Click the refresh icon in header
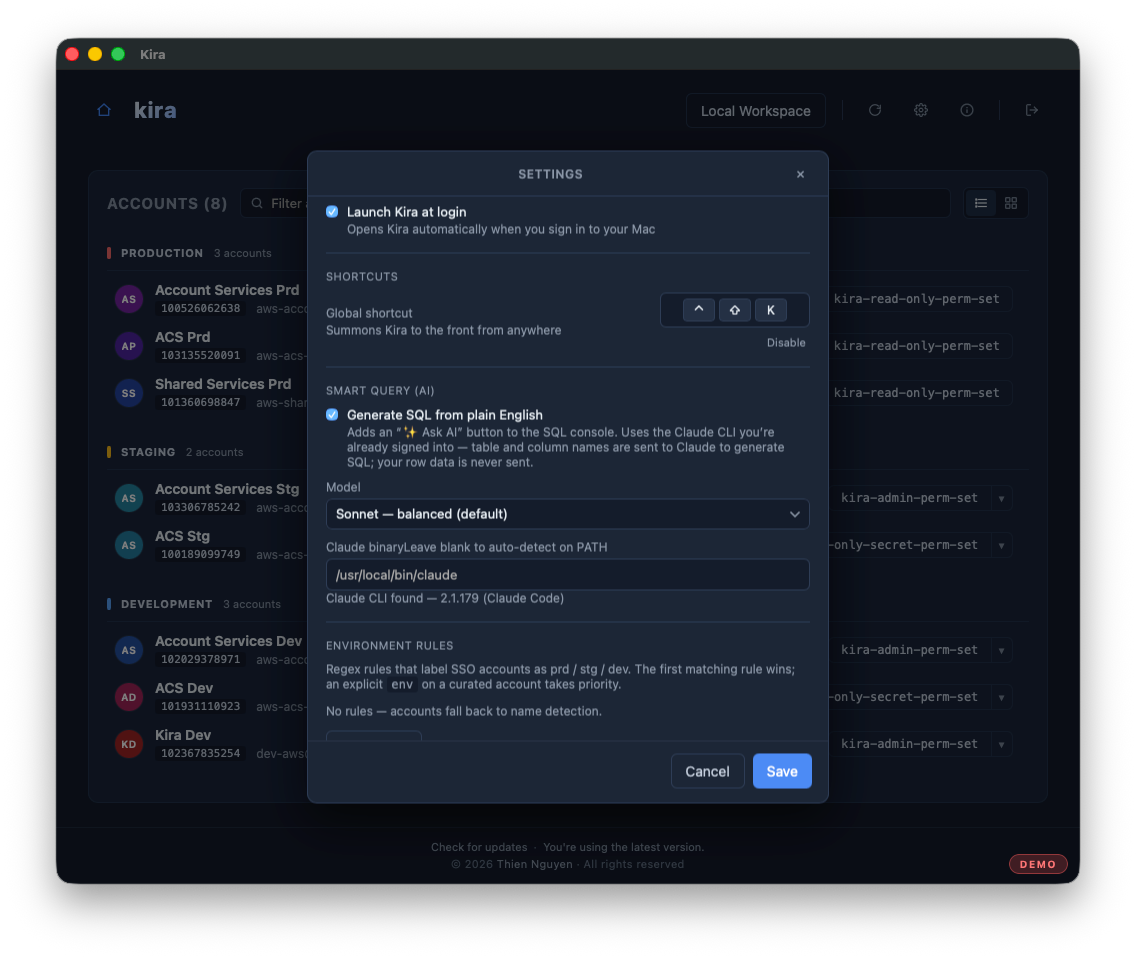The width and height of the screenshot is (1136, 958). point(875,110)
